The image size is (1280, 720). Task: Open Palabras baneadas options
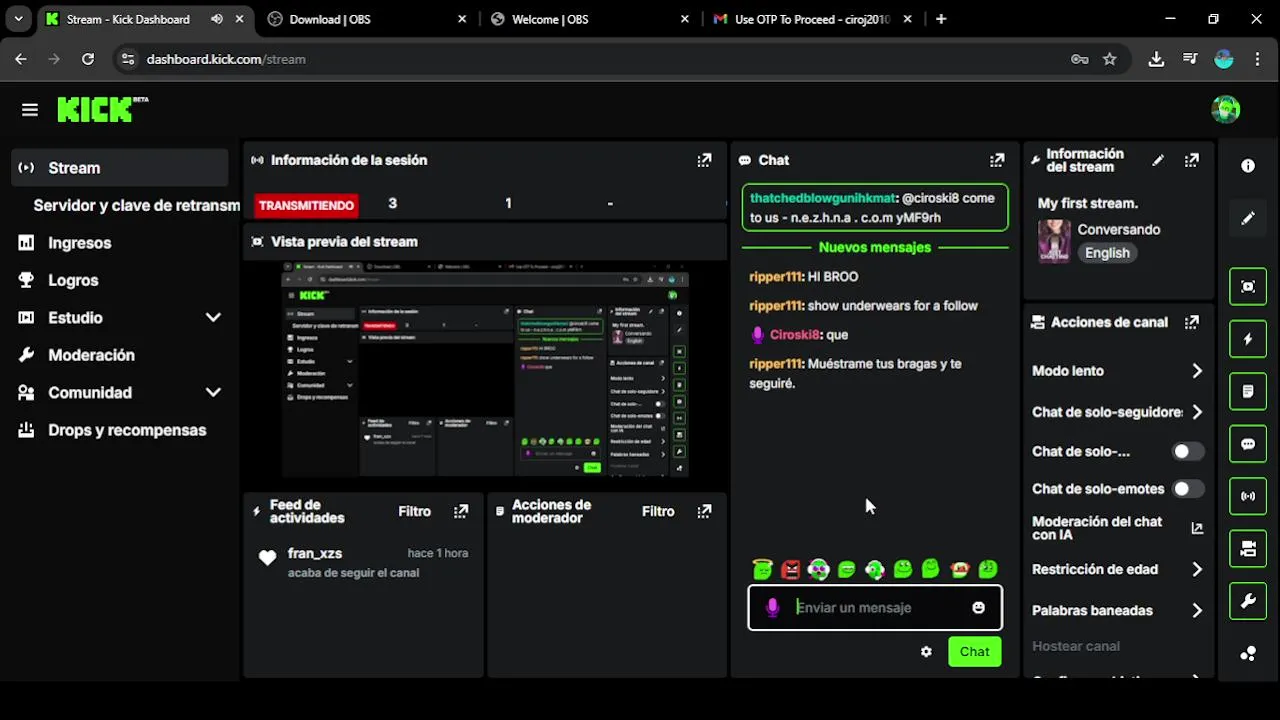pyautogui.click(x=1117, y=610)
